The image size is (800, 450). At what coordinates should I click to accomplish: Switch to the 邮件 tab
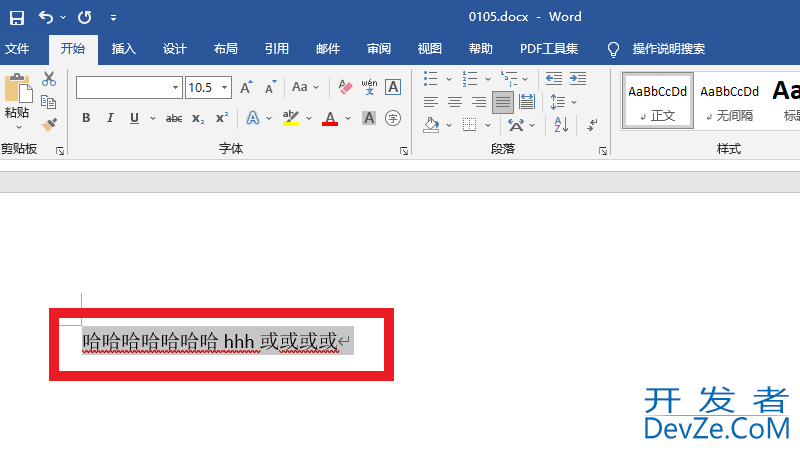pos(328,49)
